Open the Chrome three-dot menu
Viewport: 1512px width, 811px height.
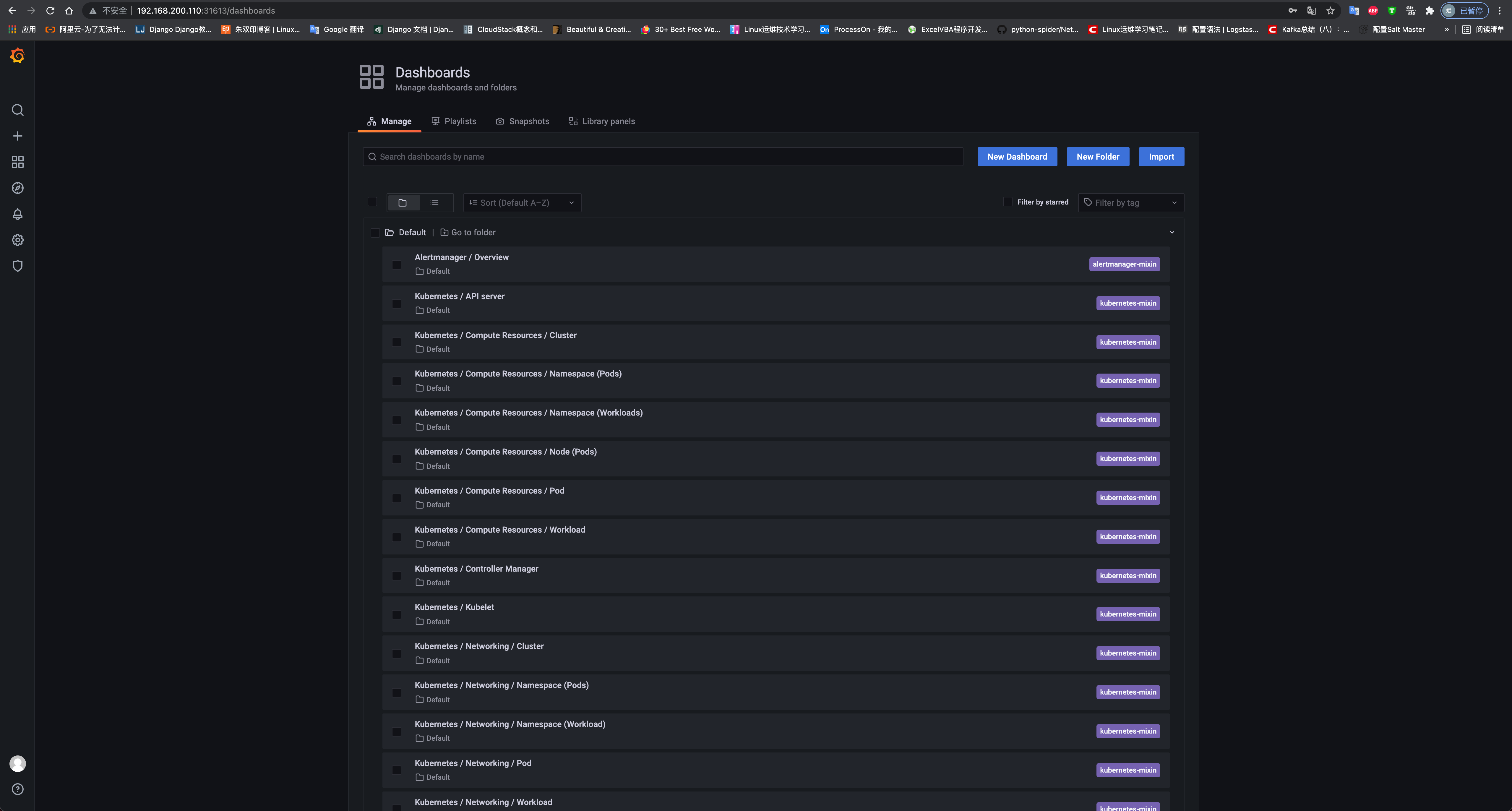tap(1500, 11)
